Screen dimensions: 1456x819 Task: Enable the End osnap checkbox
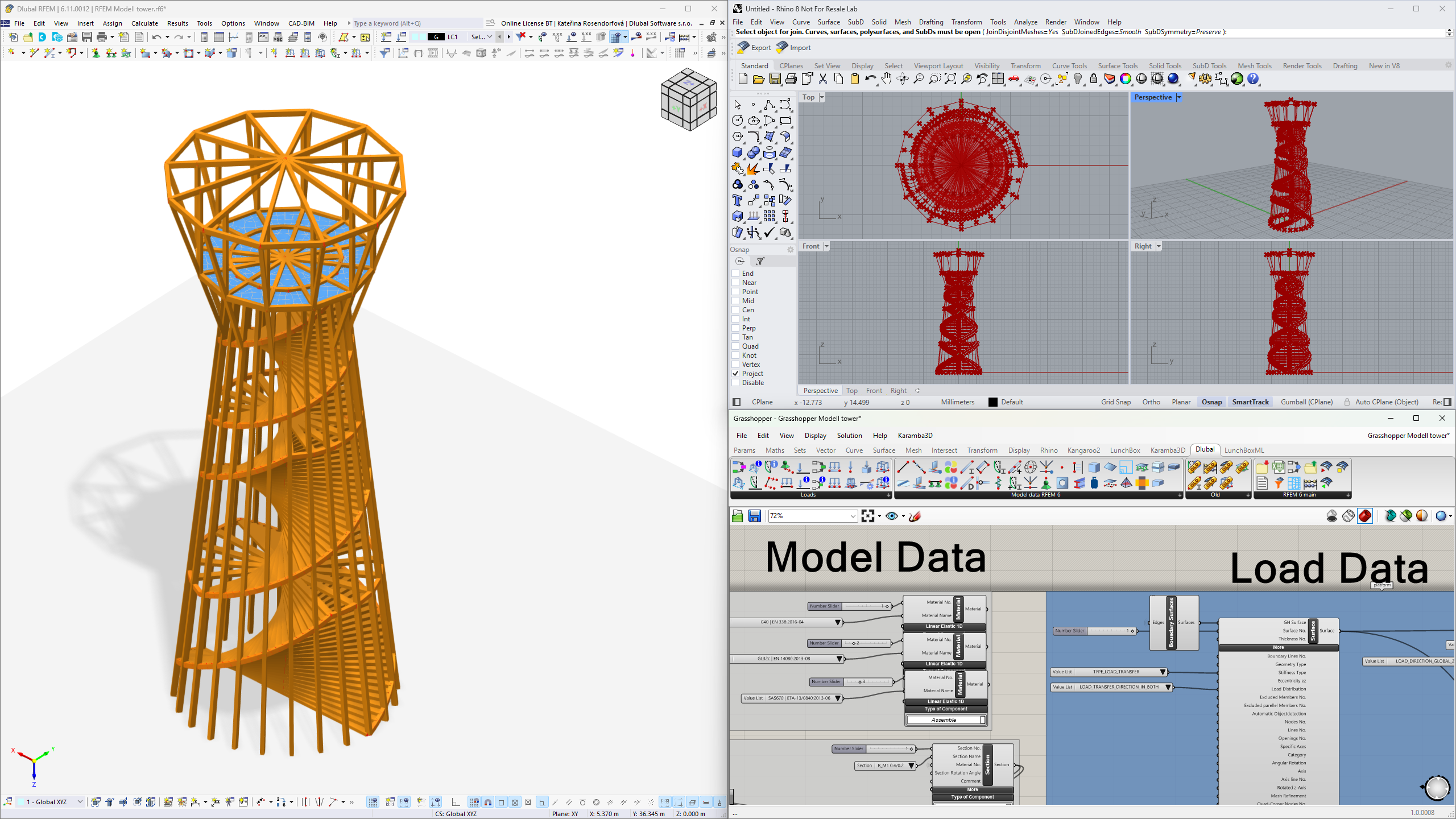point(735,273)
